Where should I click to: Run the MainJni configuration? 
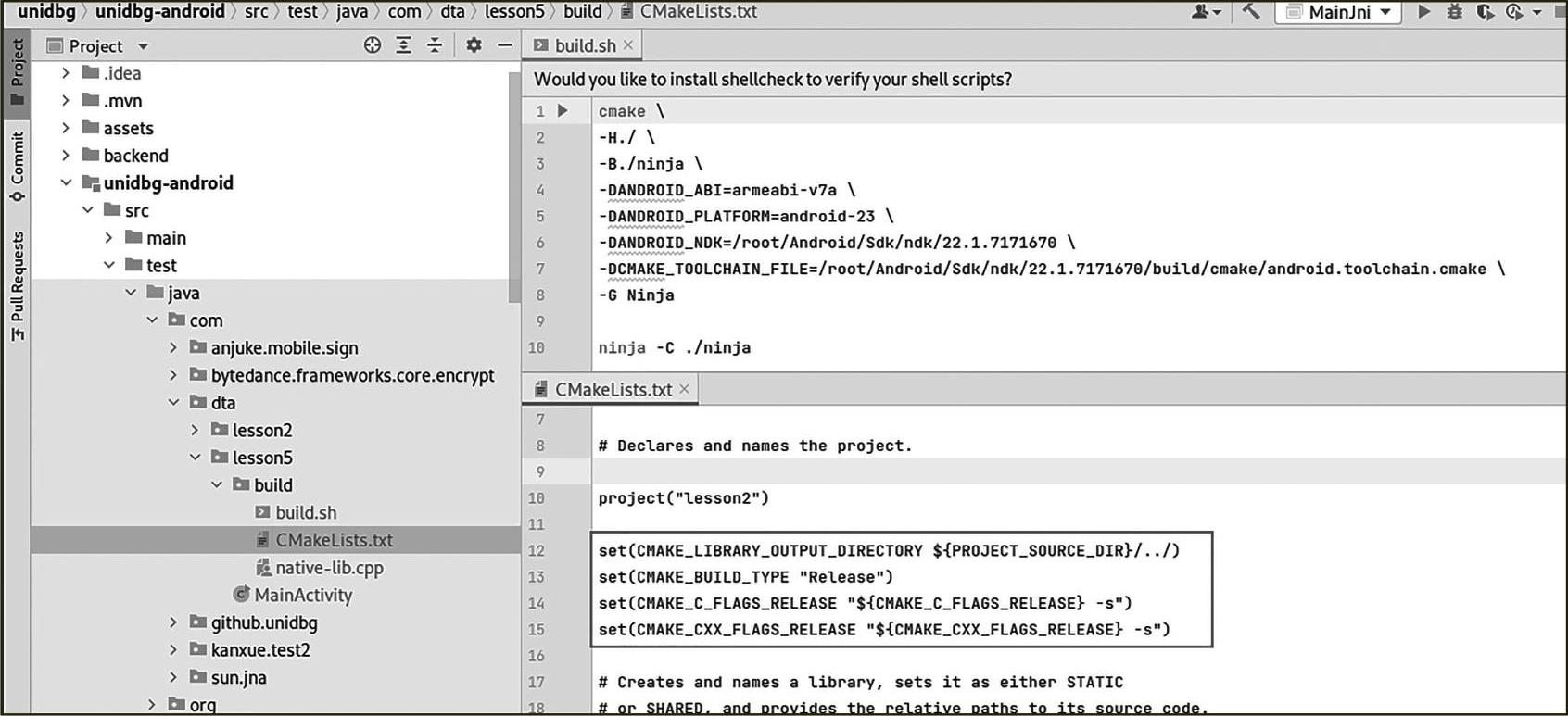1423,12
